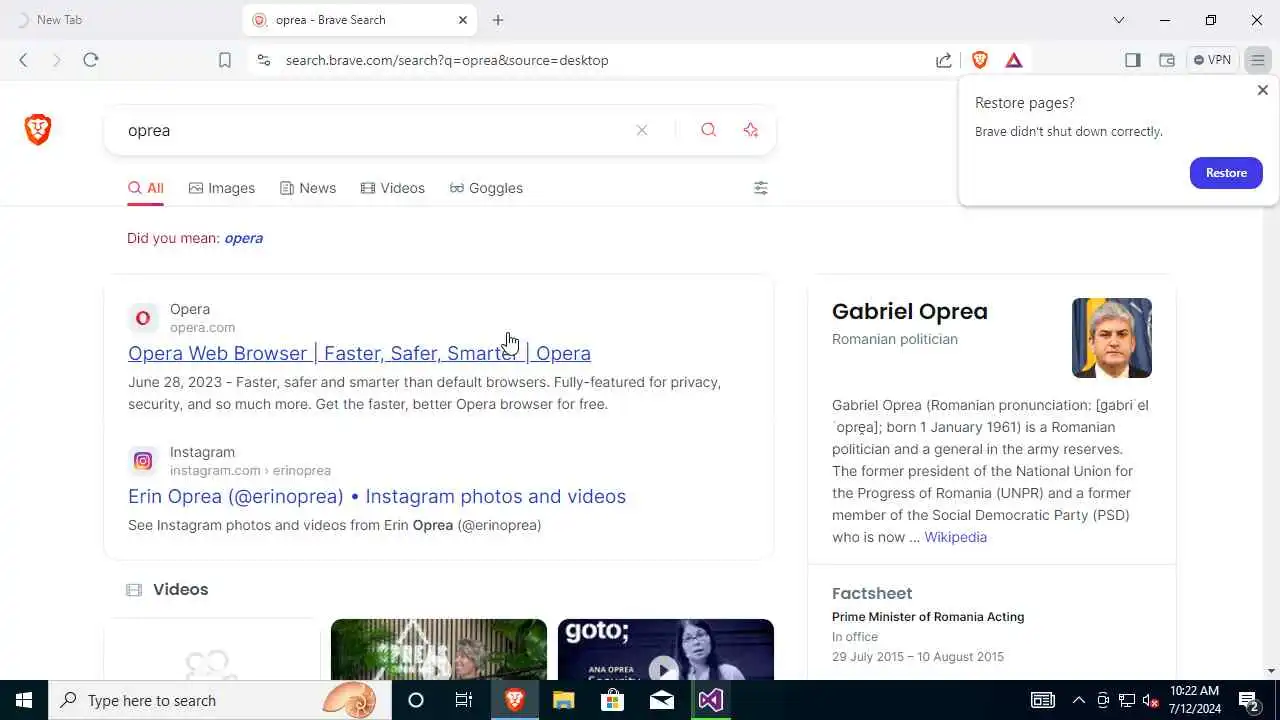This screenshot has height=720, width=1280.
Task: Open Wikipedia link in Gabriel Oprea panel
Action: (x=955, y=537)
